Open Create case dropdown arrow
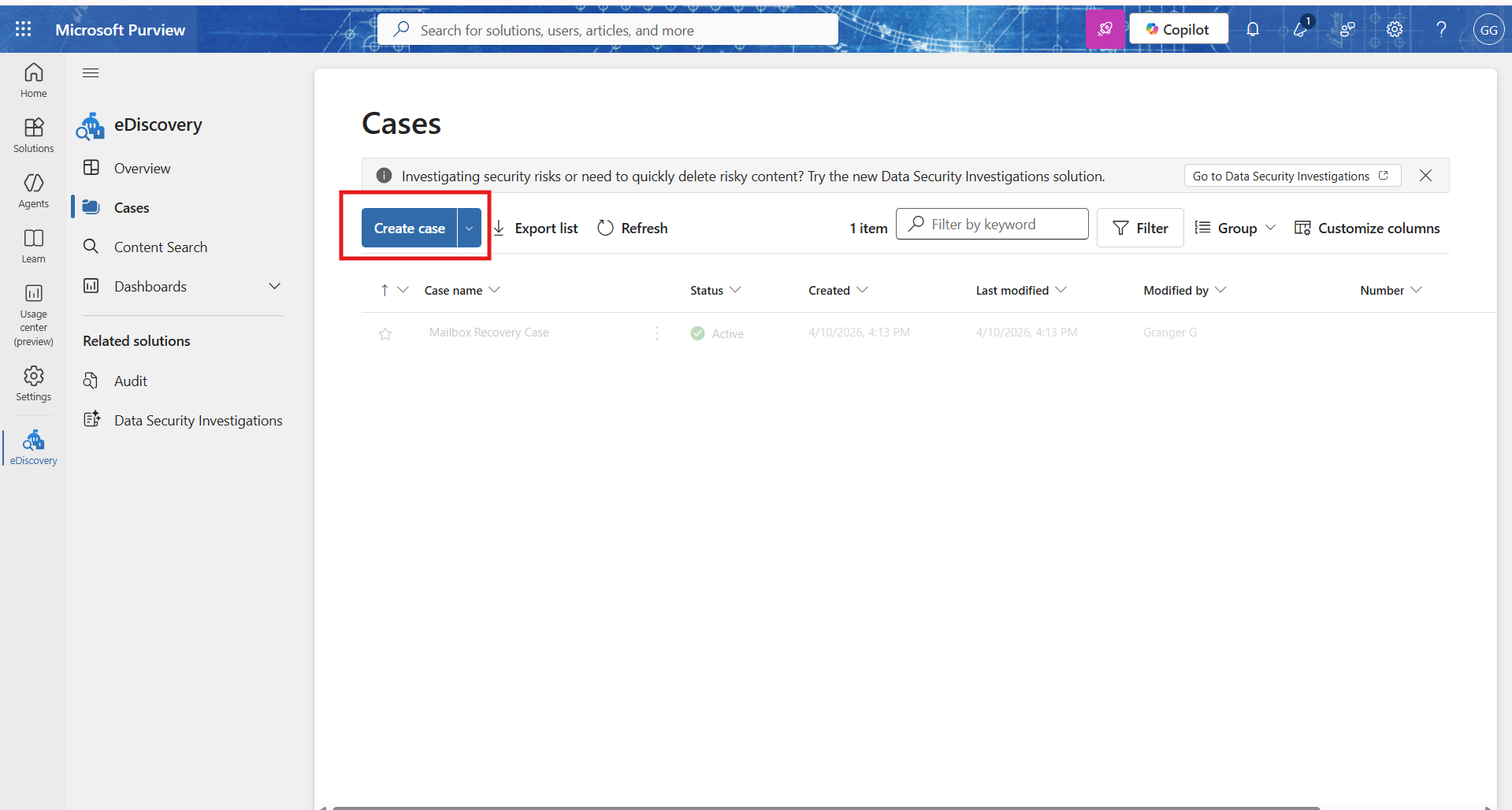 tap(470, 228)
